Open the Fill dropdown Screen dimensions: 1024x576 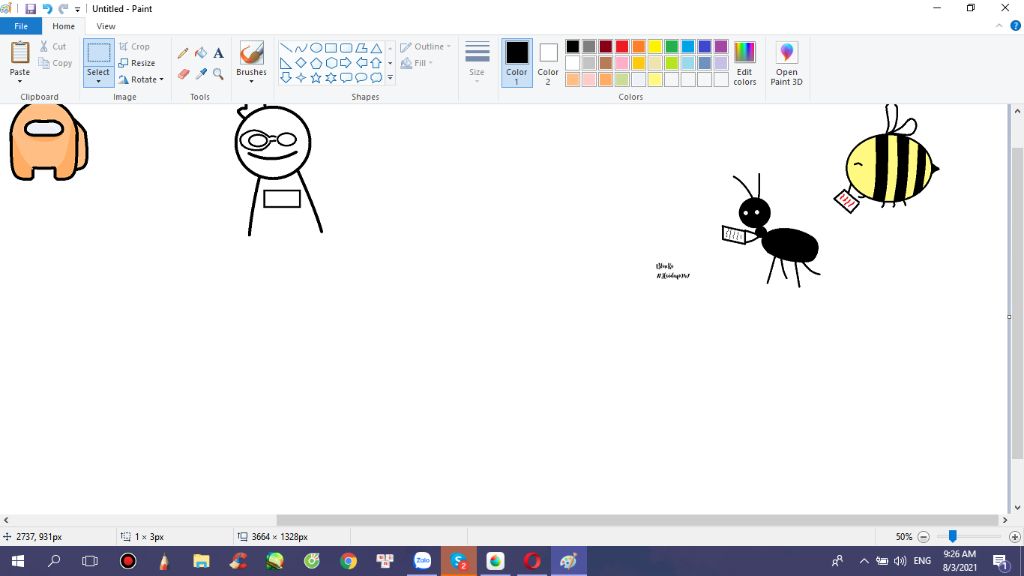pyautogui.click(x=417, y=63)
